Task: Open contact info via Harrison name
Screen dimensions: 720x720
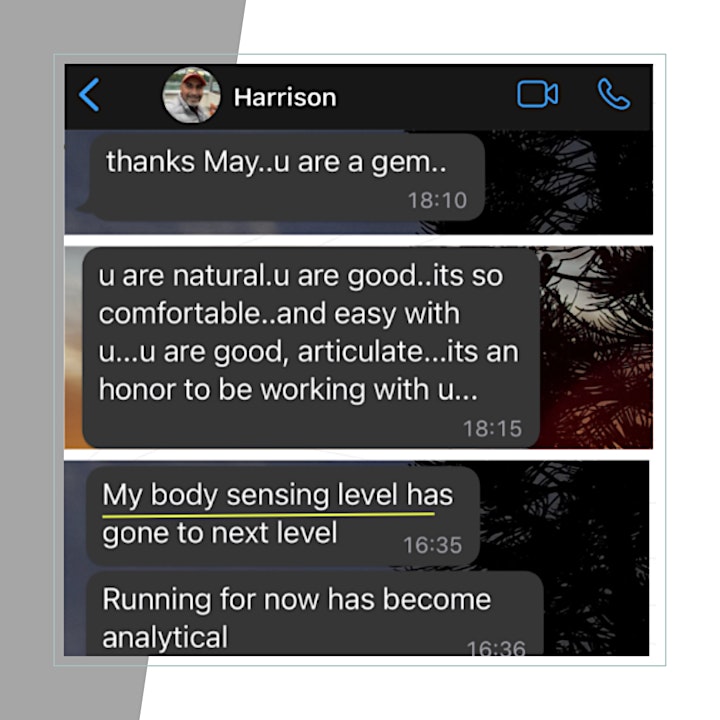Action: [x=285, y=97]
